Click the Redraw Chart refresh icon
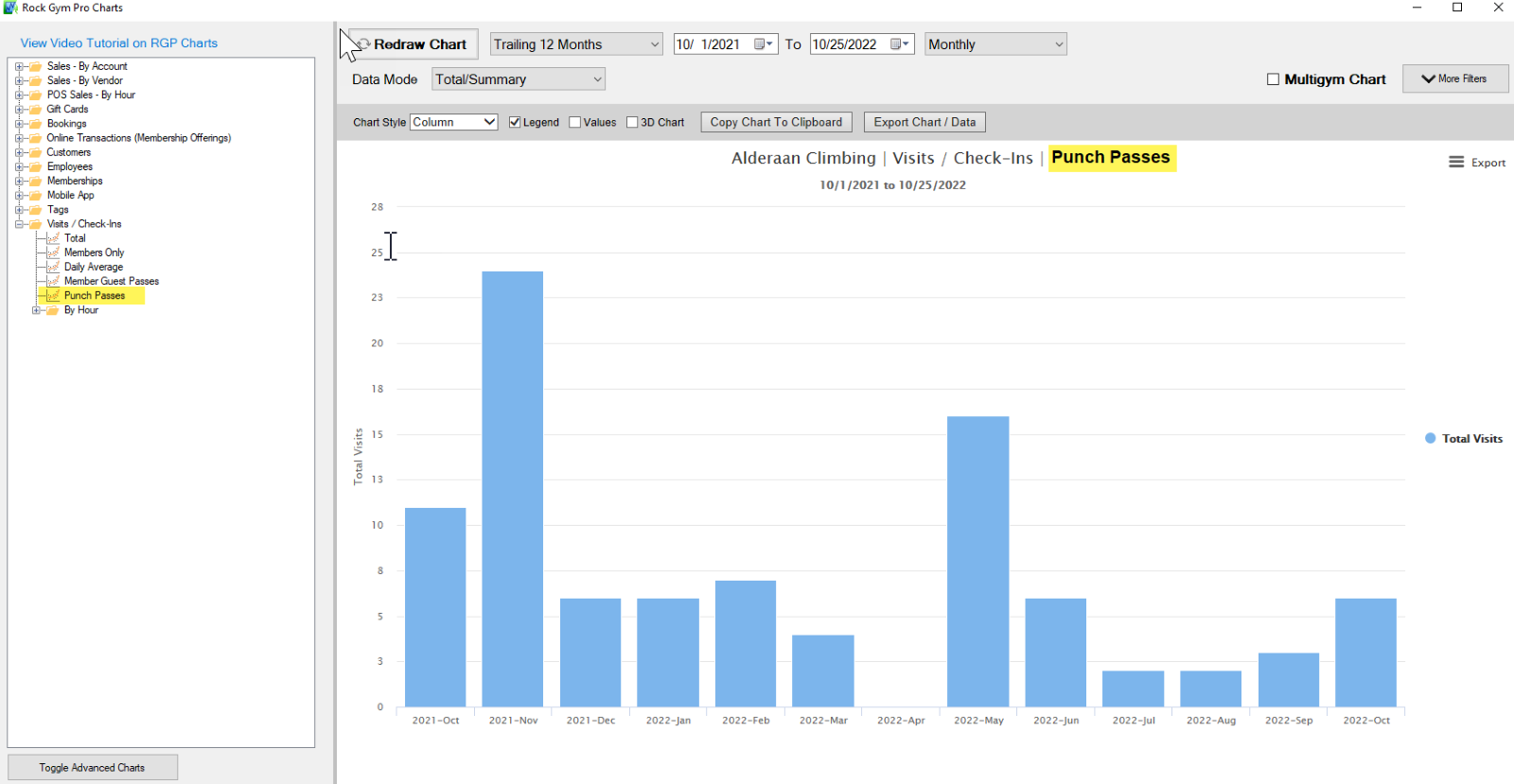The height and width of the screenshot is (784, 1514). (364, 44)
